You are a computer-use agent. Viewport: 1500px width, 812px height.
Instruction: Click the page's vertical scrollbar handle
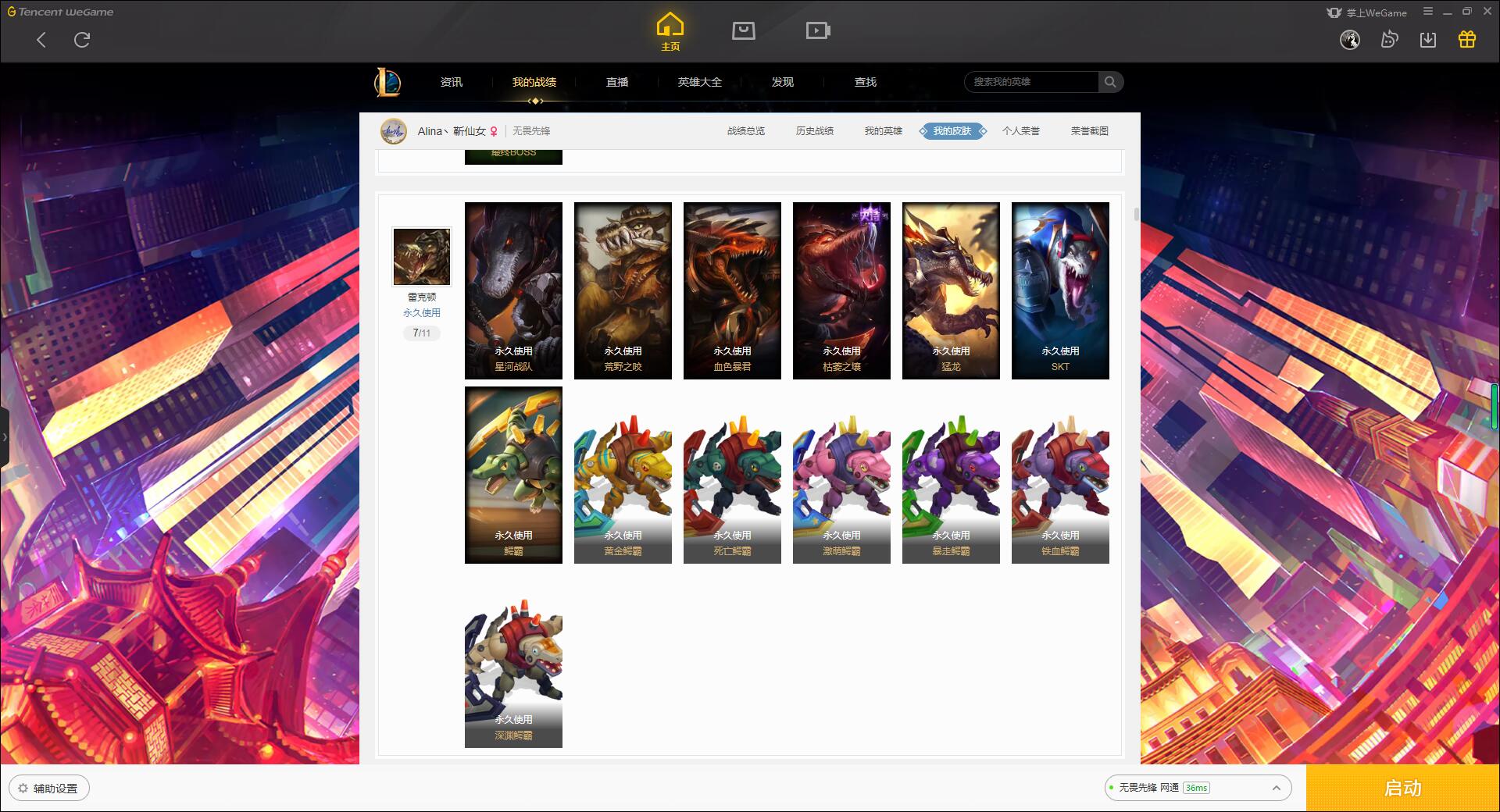1137,214
